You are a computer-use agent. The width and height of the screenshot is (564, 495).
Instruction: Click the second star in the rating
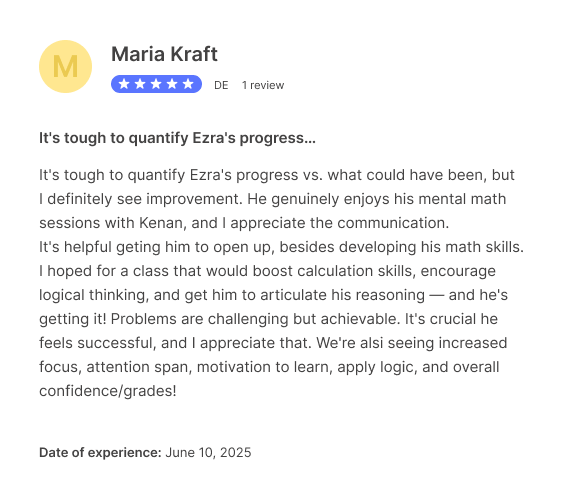[x=140, y=84]
